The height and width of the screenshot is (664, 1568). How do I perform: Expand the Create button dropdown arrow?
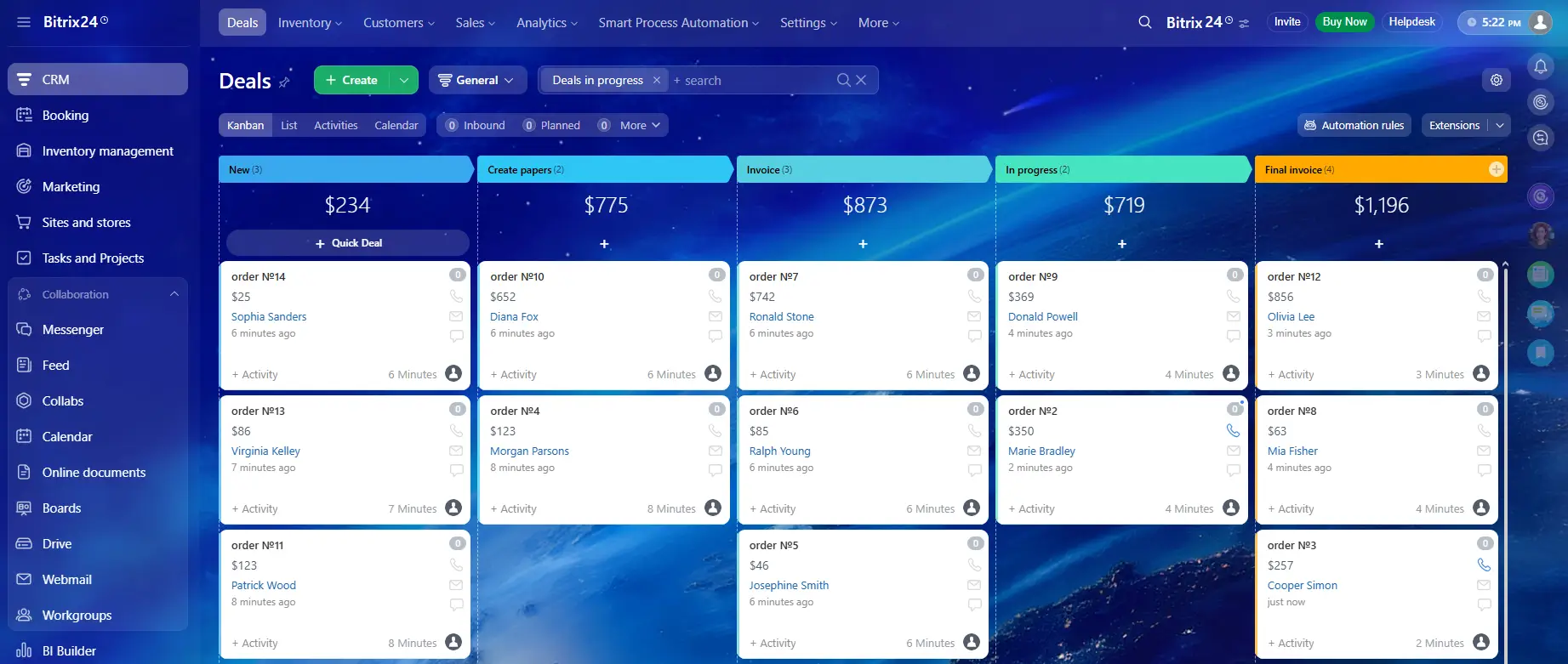tap(404, 80)
